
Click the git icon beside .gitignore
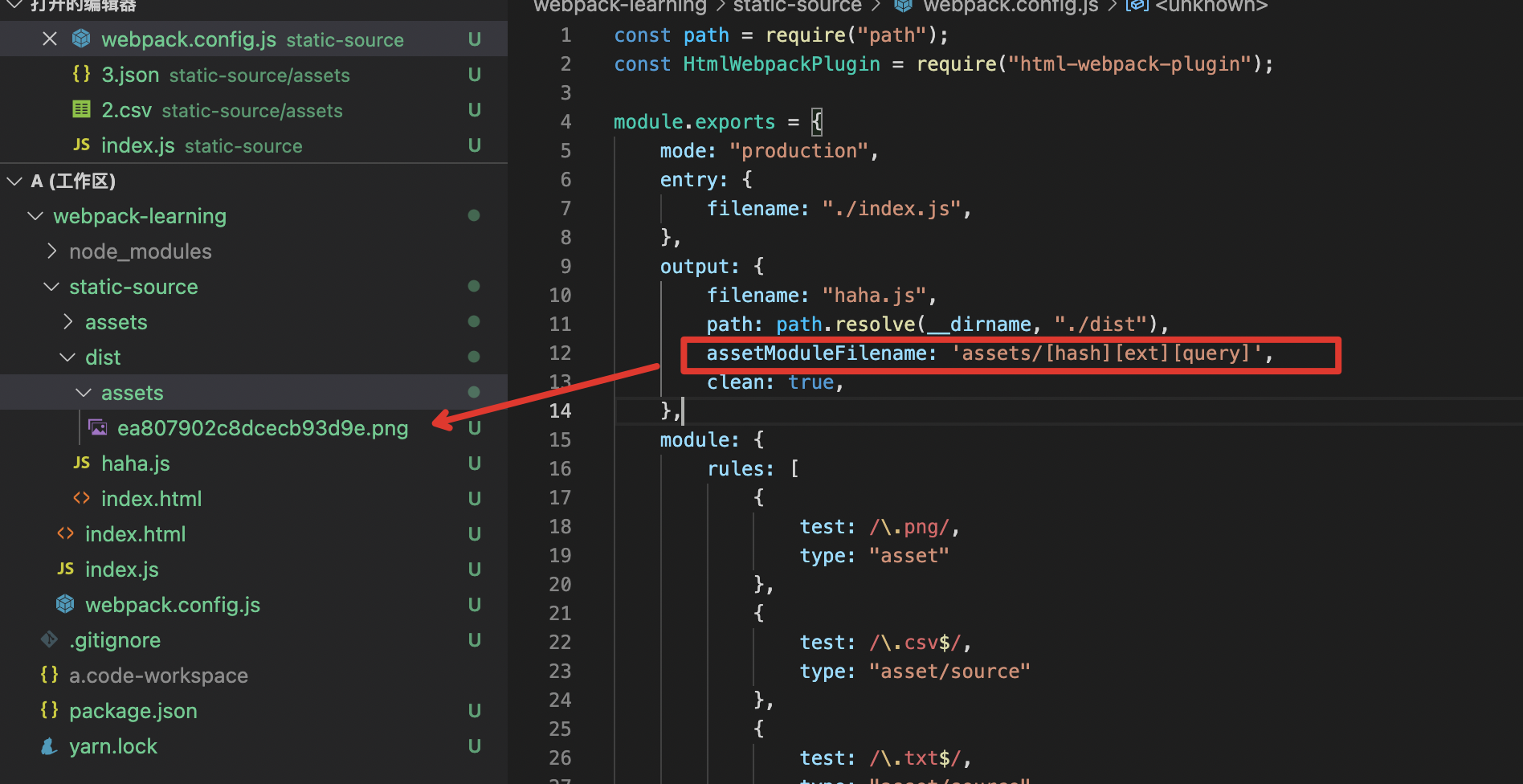tap(49, 639)
